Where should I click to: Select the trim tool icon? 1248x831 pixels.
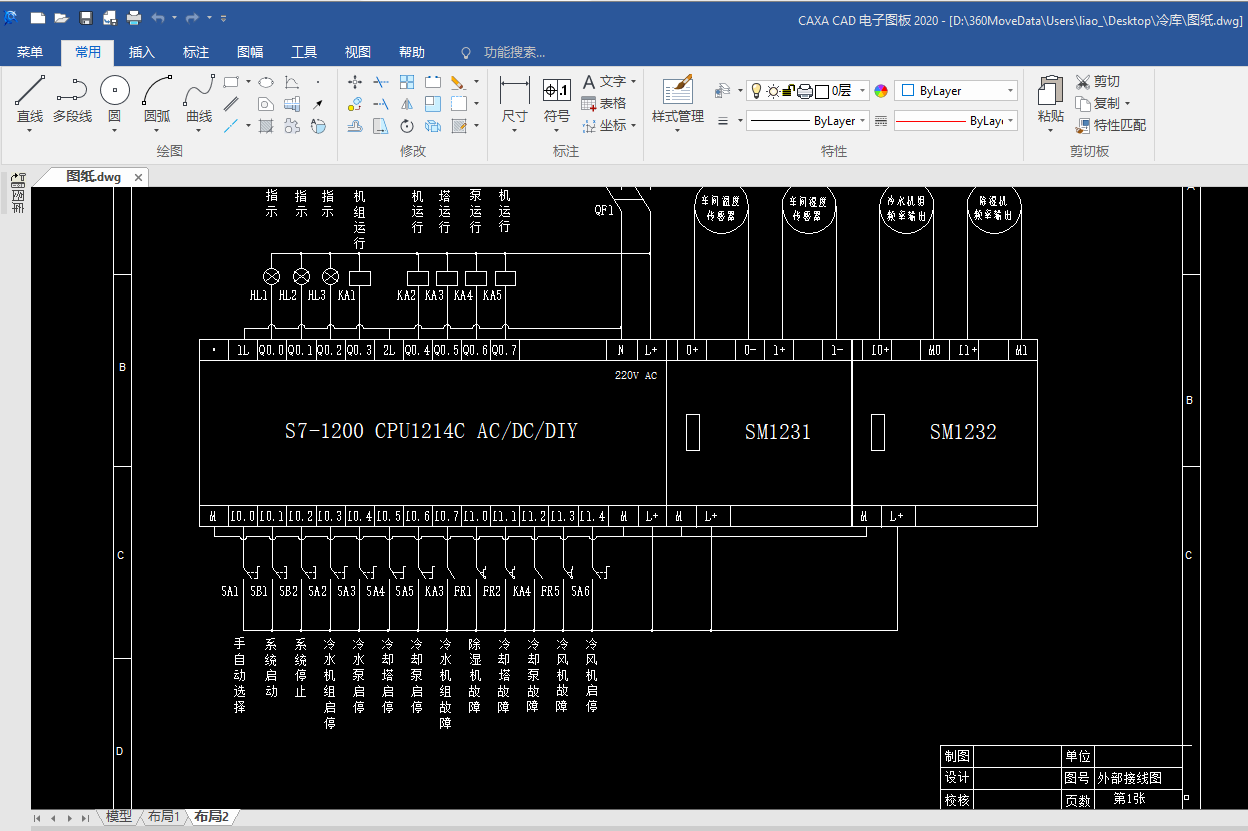tap(381, 82)
